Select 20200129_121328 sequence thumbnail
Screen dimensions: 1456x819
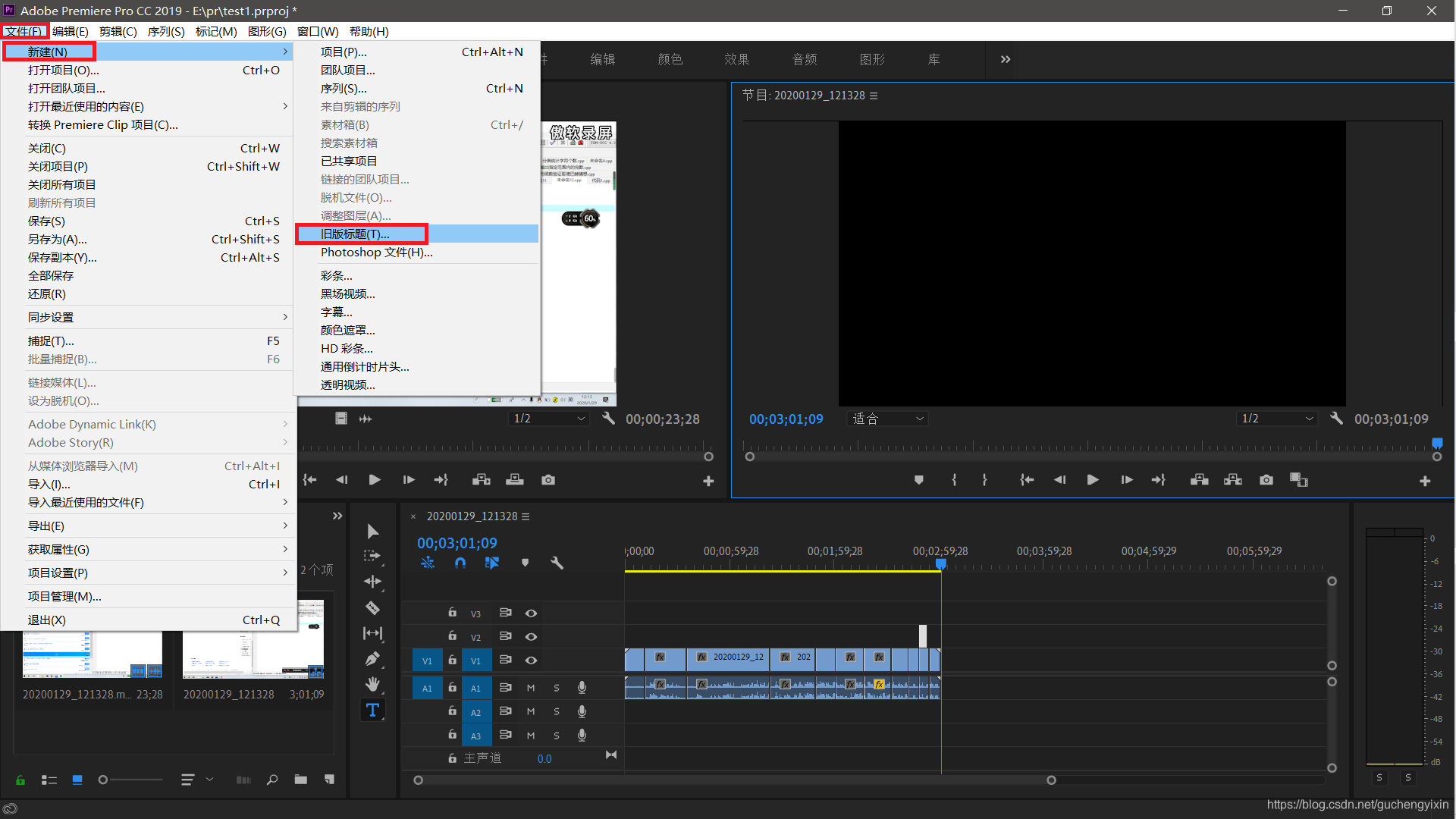point(253,639)
